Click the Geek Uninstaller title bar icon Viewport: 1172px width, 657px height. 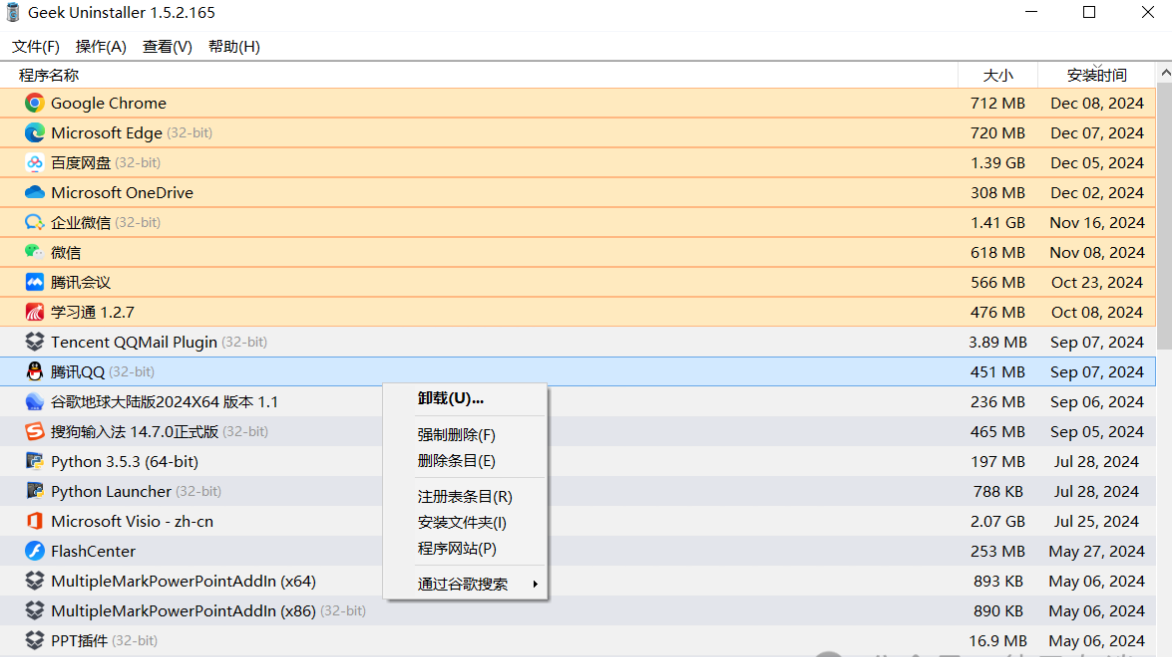coord(13,13)
